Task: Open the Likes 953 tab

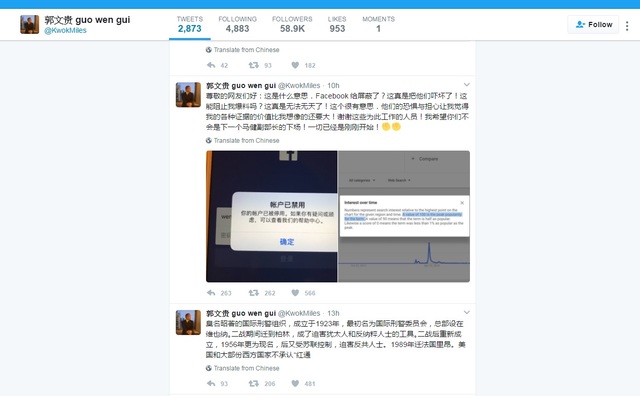Action: click(x=337, y=24)
